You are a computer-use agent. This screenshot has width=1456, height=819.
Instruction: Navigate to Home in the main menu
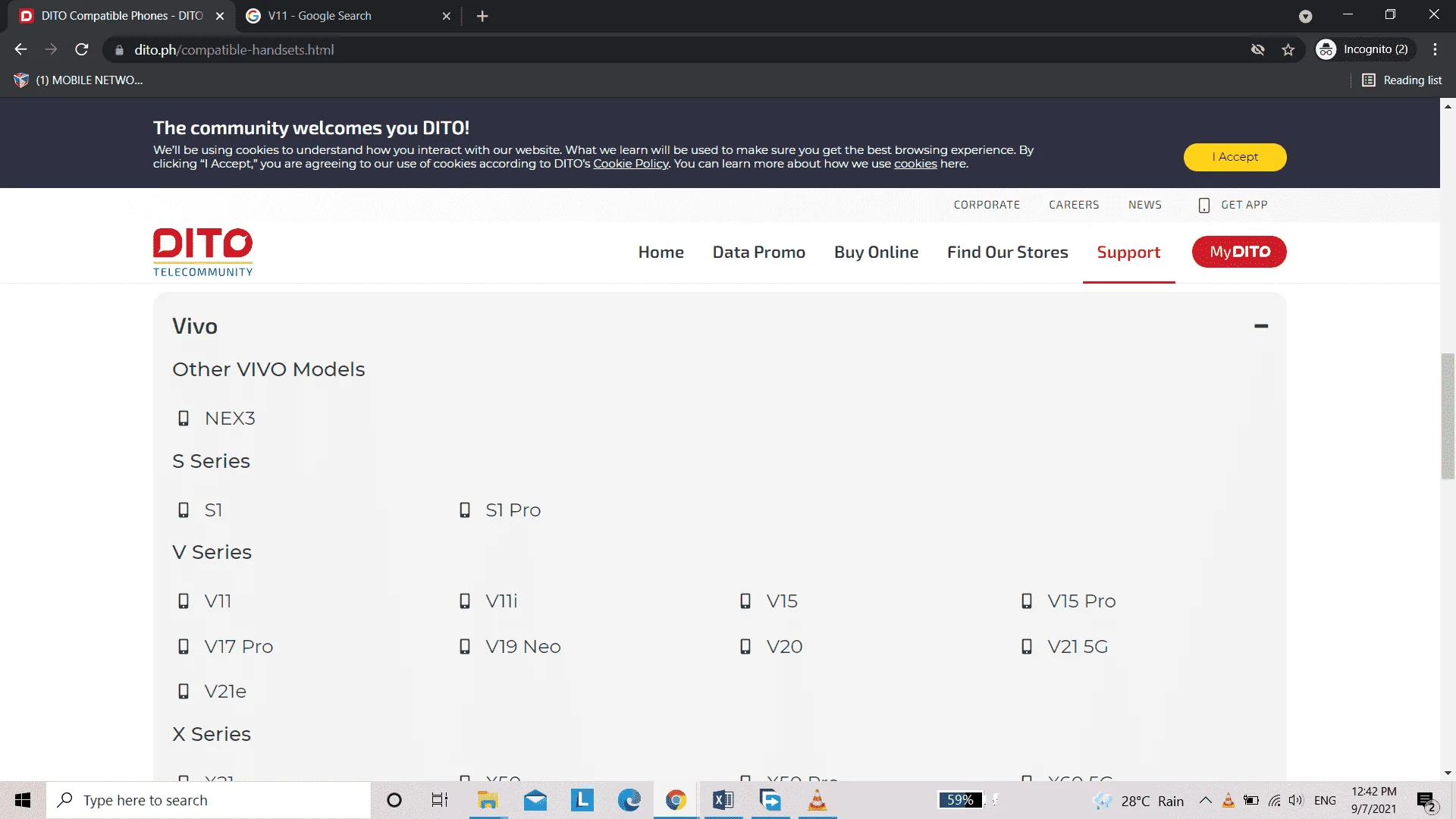tap(661, 252)
